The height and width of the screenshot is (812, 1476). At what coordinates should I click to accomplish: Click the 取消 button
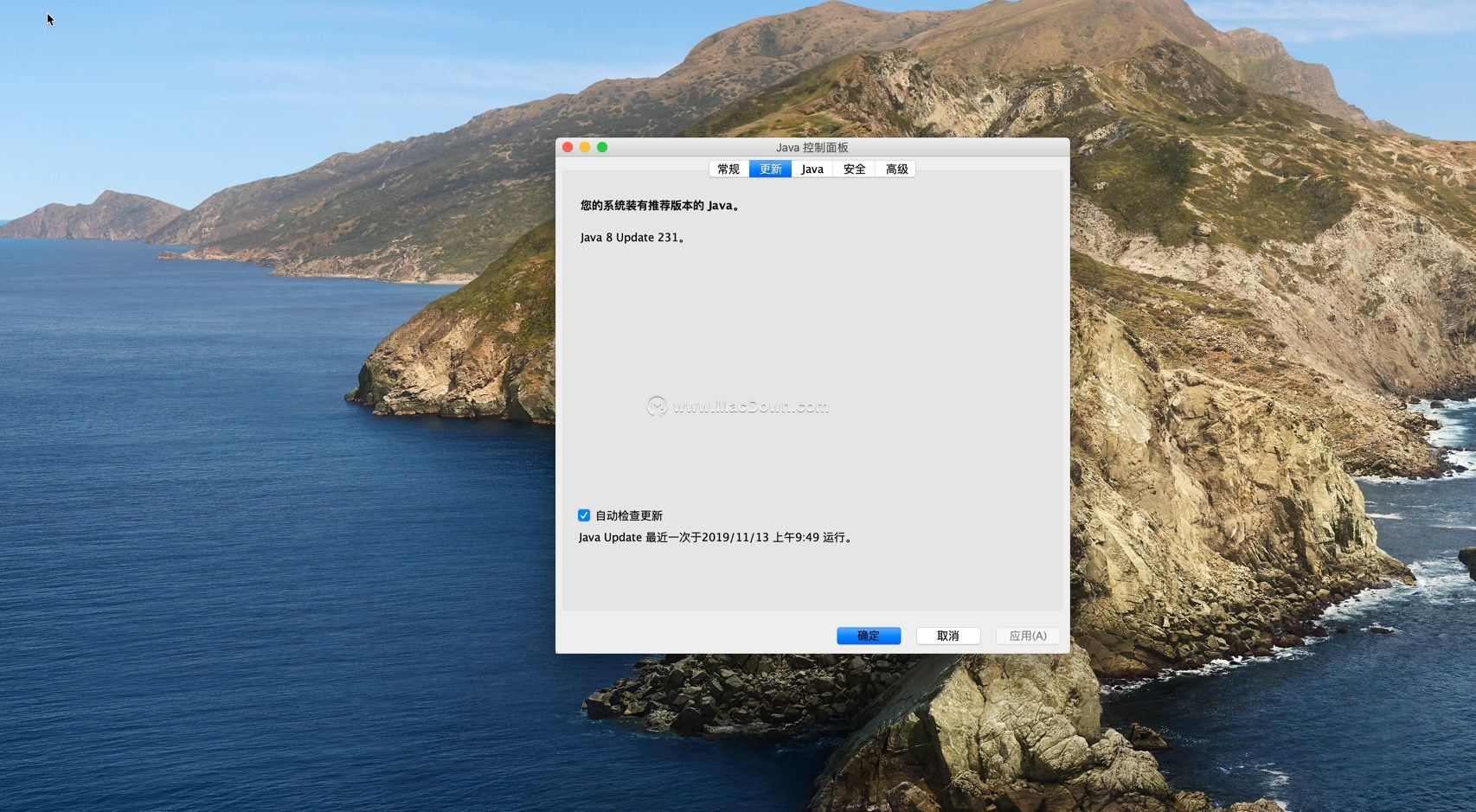(x=948, y=636)
